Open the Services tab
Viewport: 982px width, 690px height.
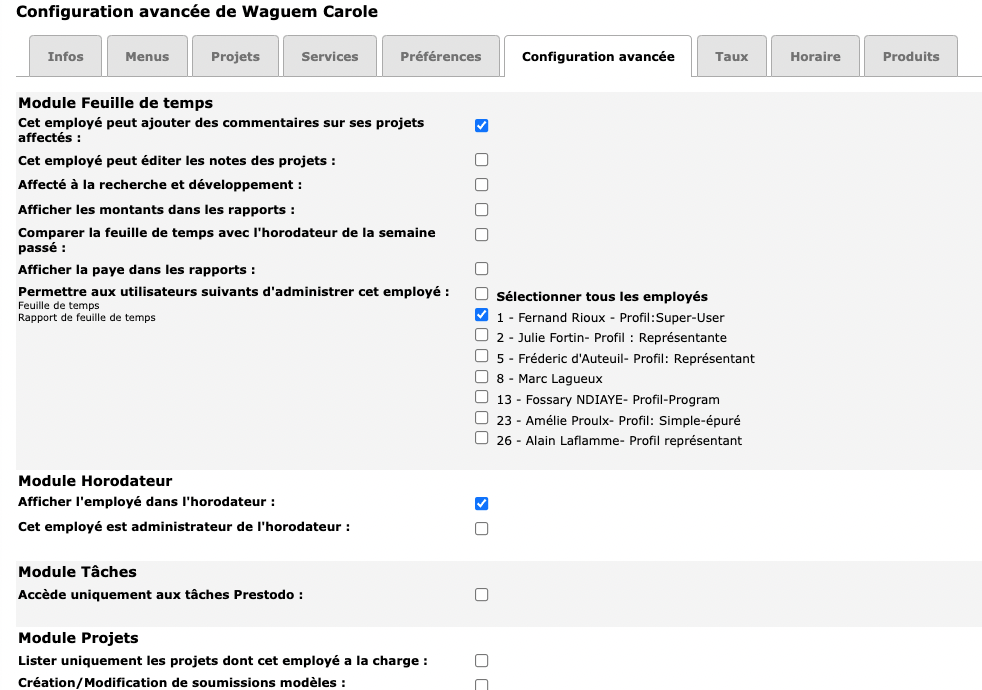pos(329,57)
